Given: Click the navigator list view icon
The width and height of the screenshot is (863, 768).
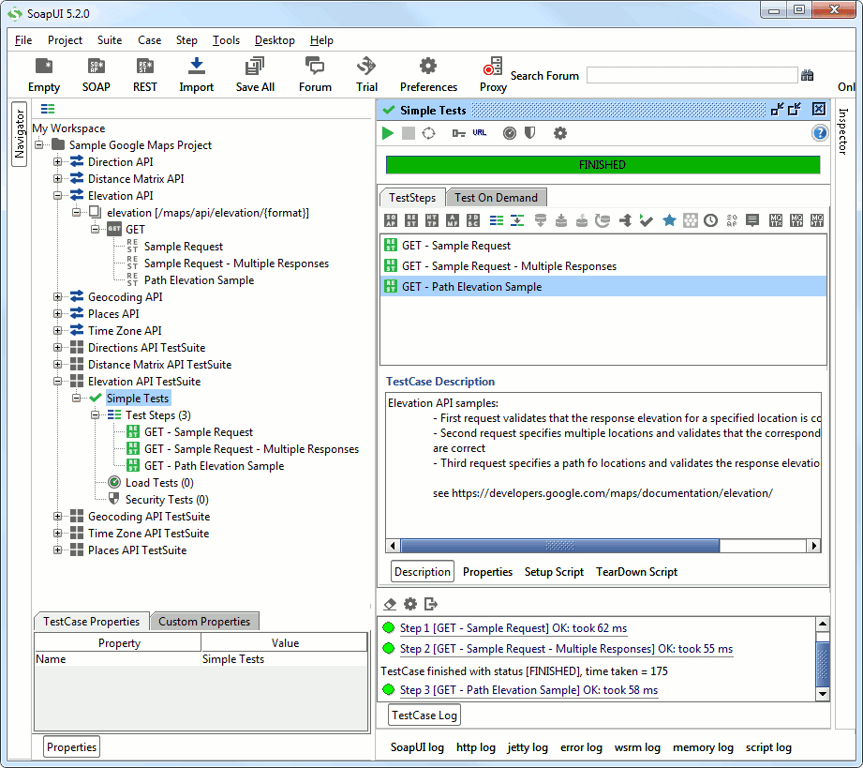Looking at the screenshot, I should [48, 109].
